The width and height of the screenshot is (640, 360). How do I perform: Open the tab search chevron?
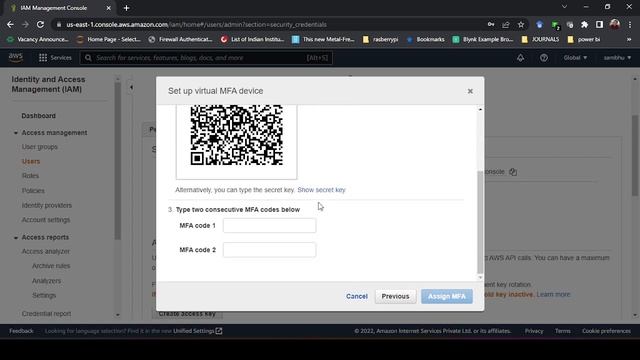click(564, 7)
